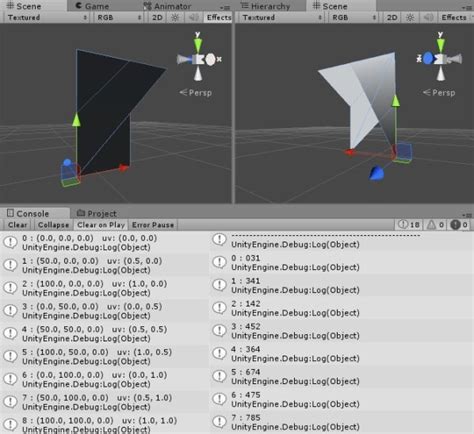Select log entry '1 : (50.0, 0.0, 0.0)'

click(x=105, y=265)
